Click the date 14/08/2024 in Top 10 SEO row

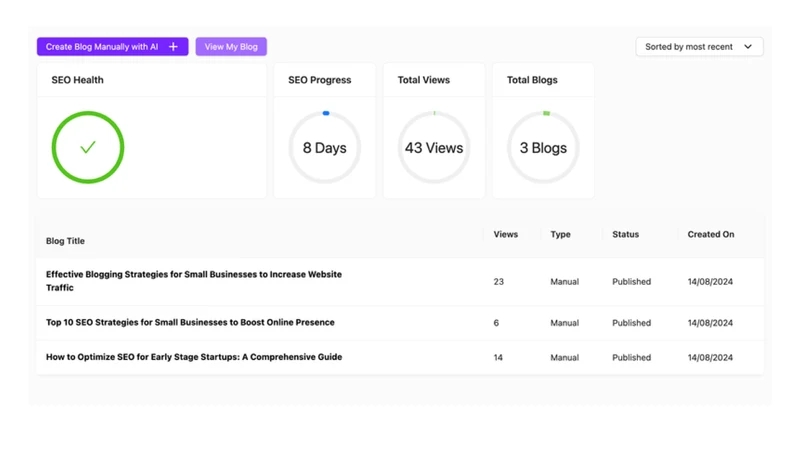pos(710,323)
